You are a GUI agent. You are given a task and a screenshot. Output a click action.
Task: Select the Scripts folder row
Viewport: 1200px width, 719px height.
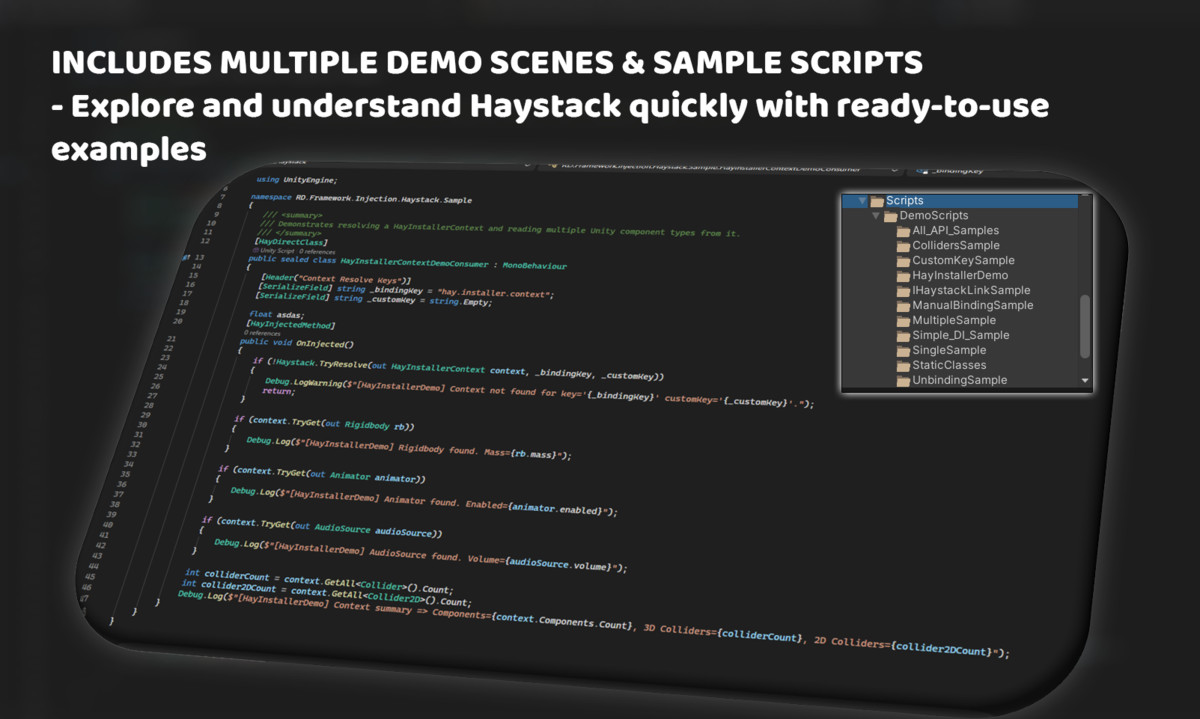[x=961, y=201]
